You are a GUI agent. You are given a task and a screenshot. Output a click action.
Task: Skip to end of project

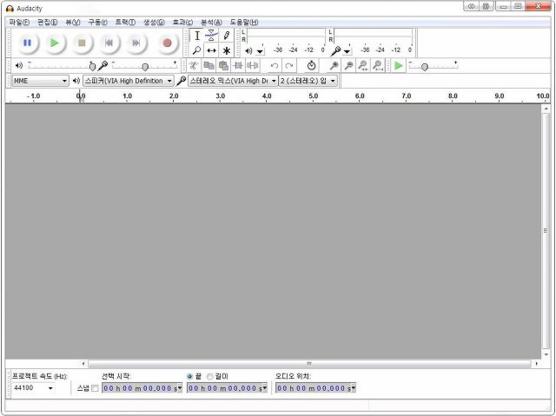[136, 43]
